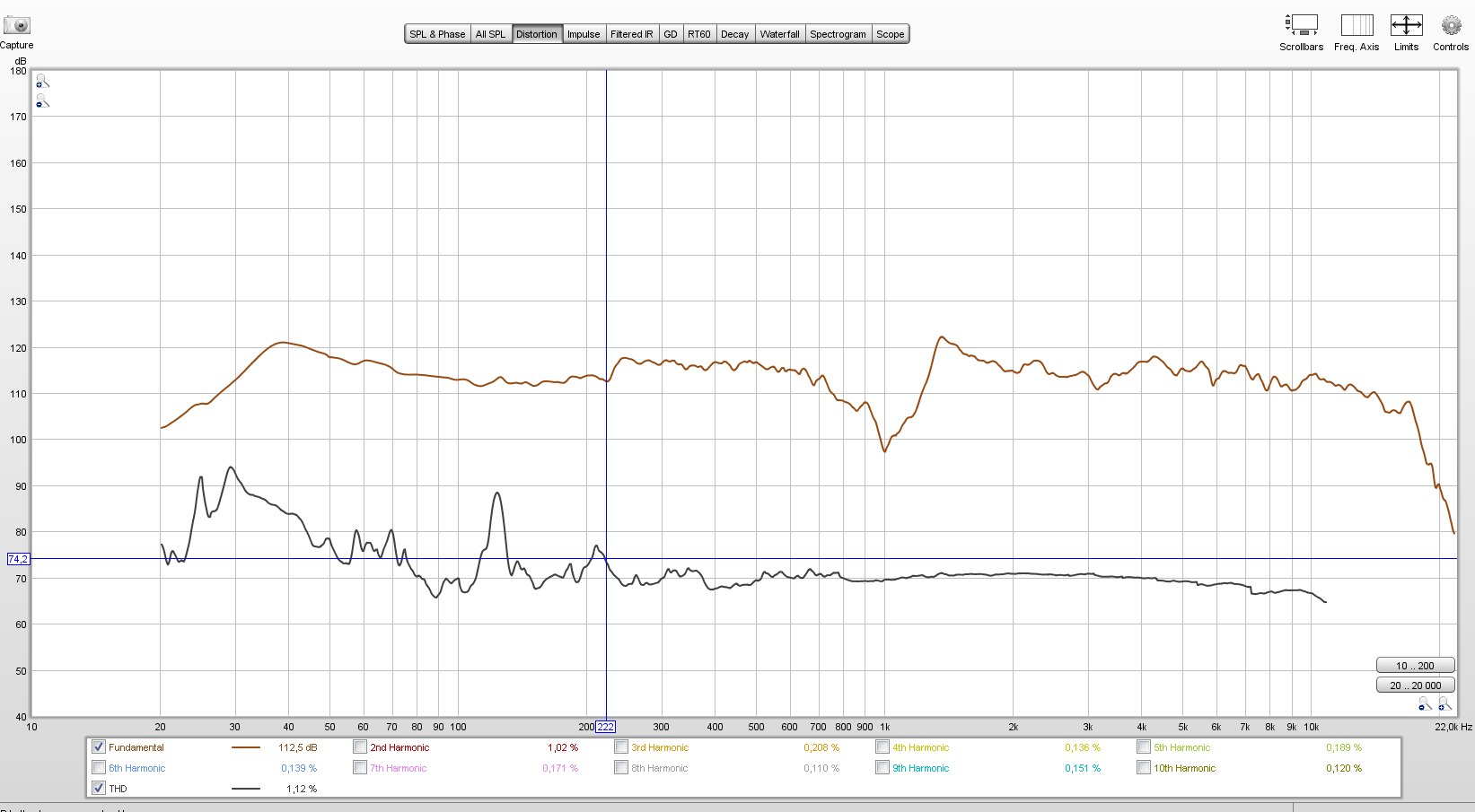Set range with the 10 .. 200 button

click(x=1415, y=665)
